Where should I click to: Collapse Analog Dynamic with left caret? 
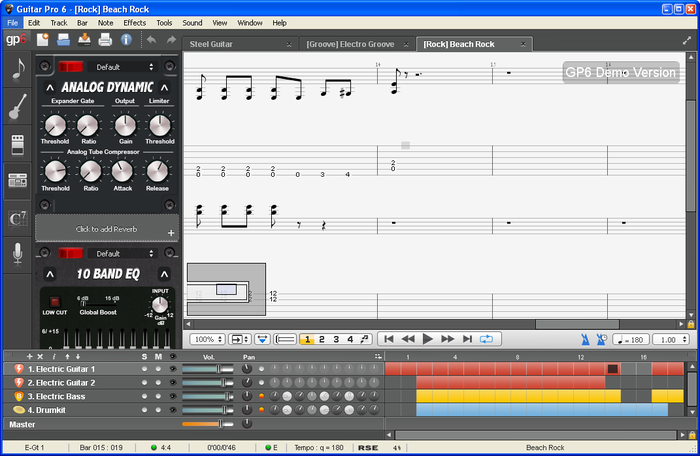tap(50, 88)
